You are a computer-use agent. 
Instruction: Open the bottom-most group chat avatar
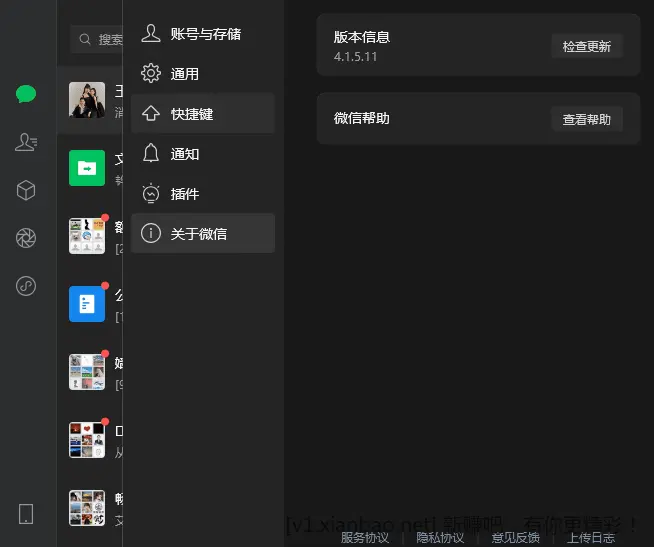(87, 508)
